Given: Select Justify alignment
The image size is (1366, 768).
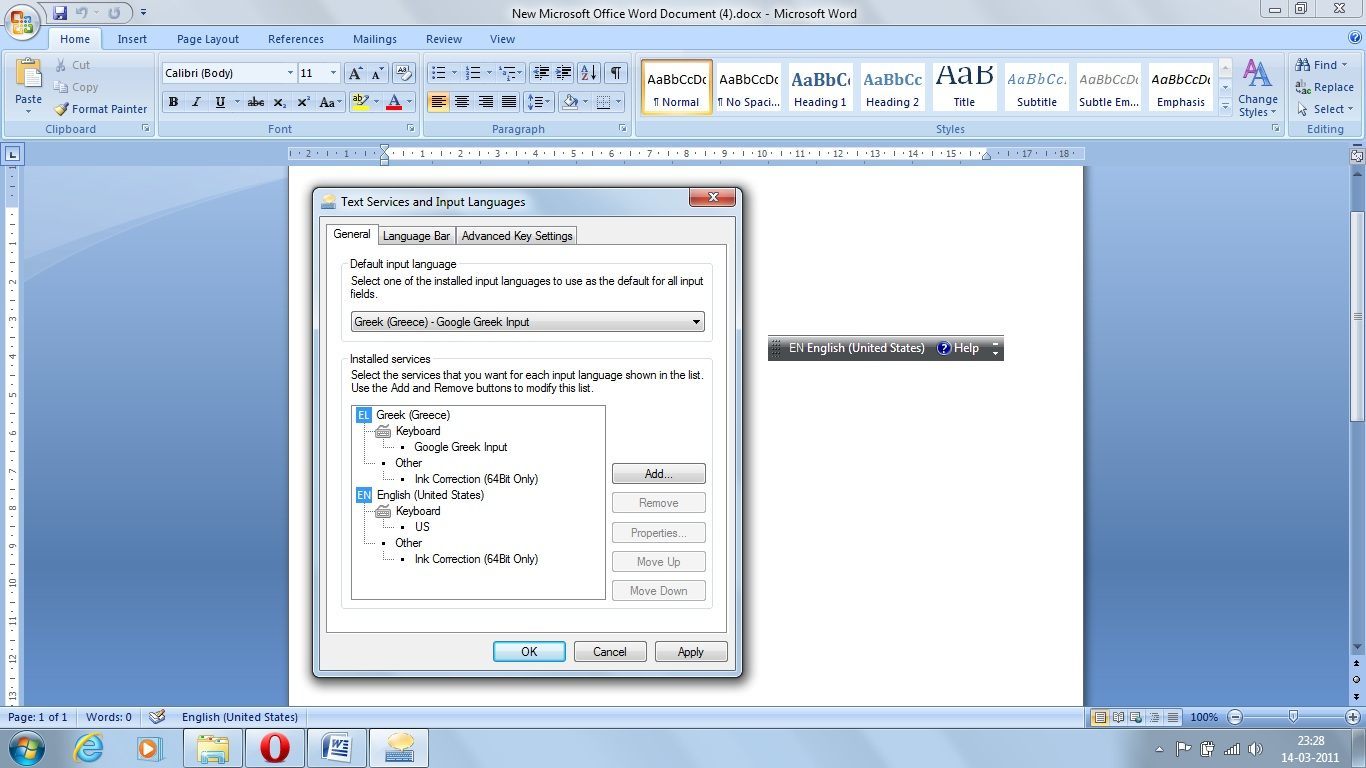Looking at the screenshot, I should tap(509, 102).
